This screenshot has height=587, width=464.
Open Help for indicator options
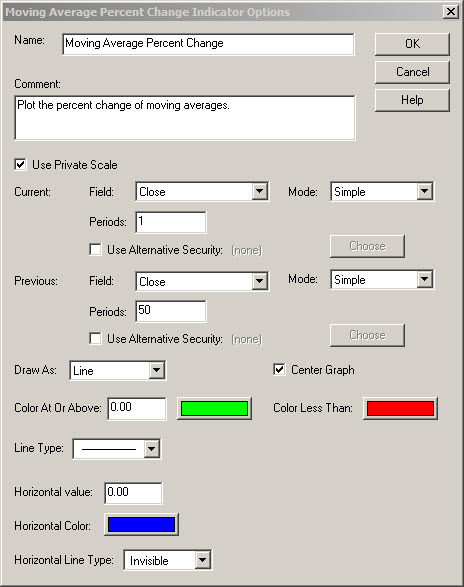pos(412,100)
